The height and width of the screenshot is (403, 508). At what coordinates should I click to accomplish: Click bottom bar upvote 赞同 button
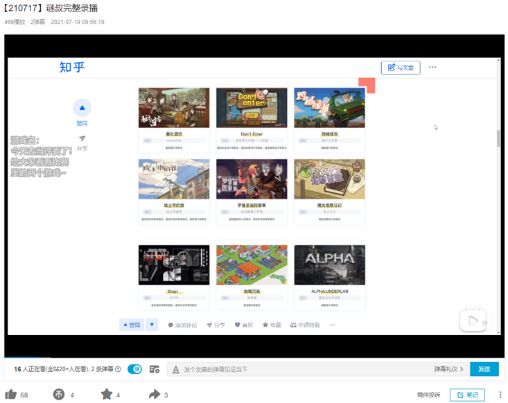click(132, 325)
